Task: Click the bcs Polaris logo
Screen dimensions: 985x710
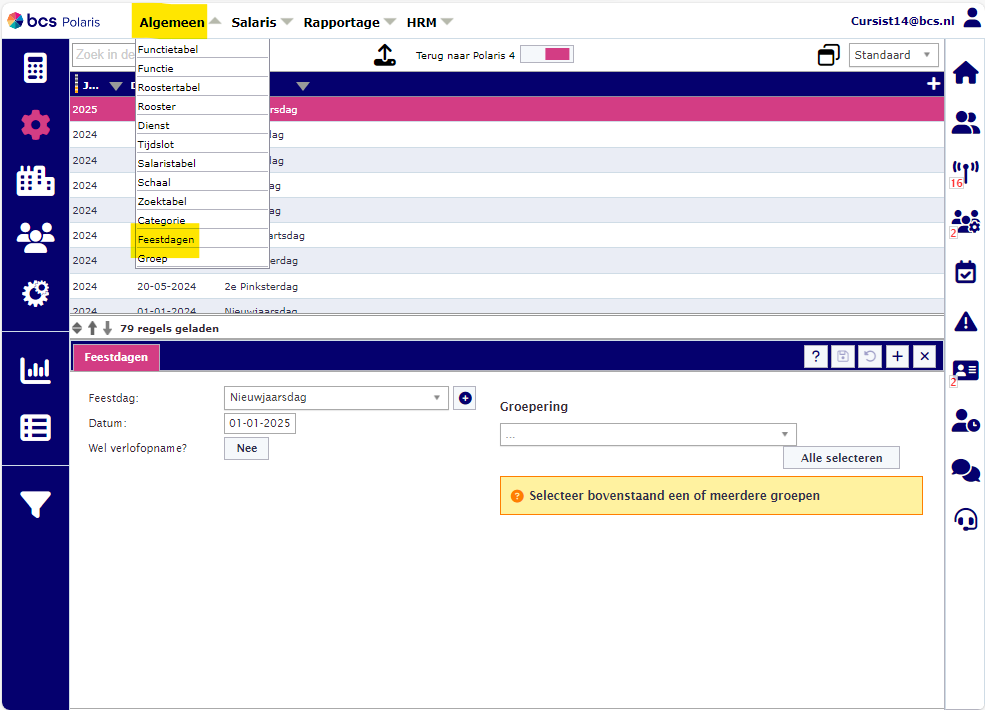Action: 54,21
